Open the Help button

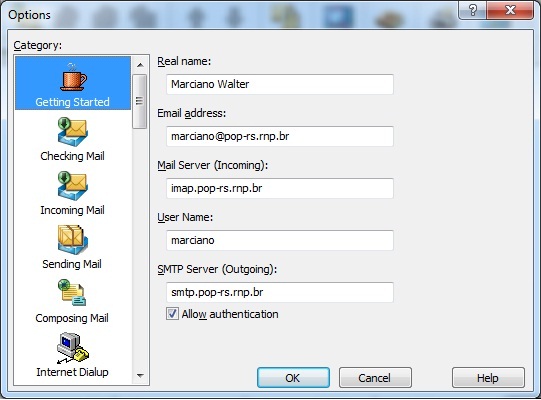click(x=488, y=378)
